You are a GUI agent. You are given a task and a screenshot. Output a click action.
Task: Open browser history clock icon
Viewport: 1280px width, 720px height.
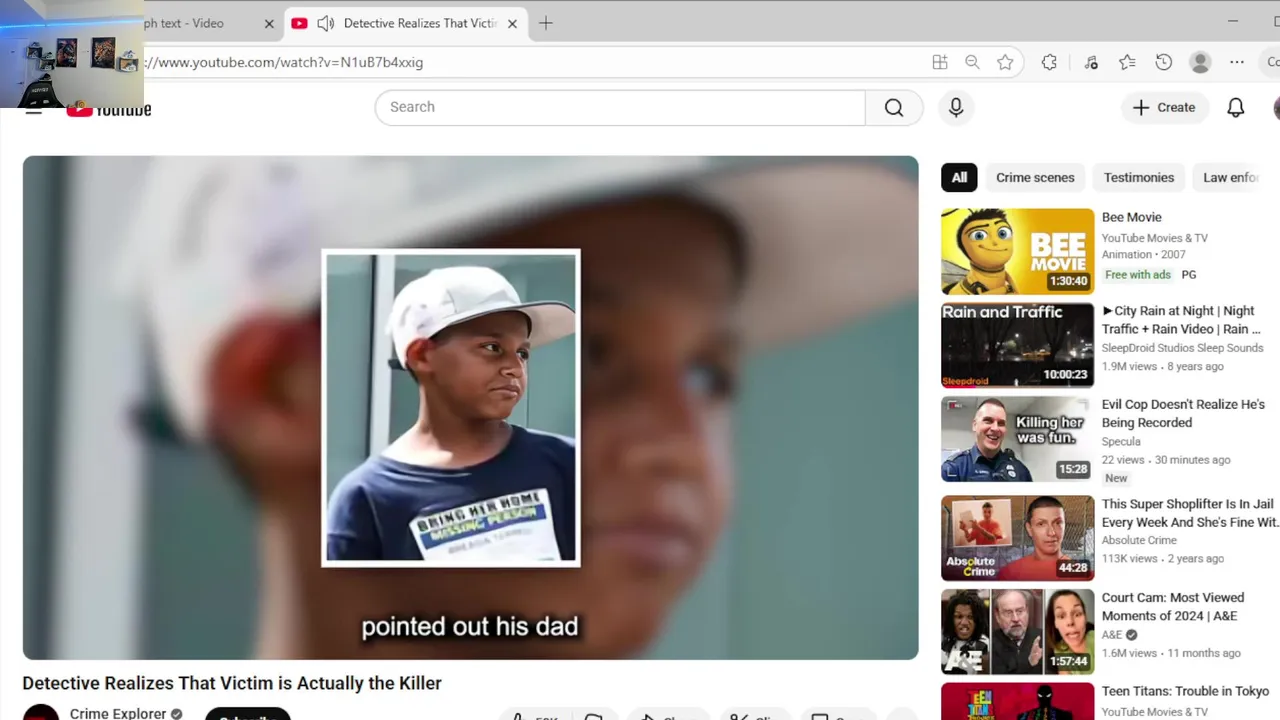(1164, 62)
